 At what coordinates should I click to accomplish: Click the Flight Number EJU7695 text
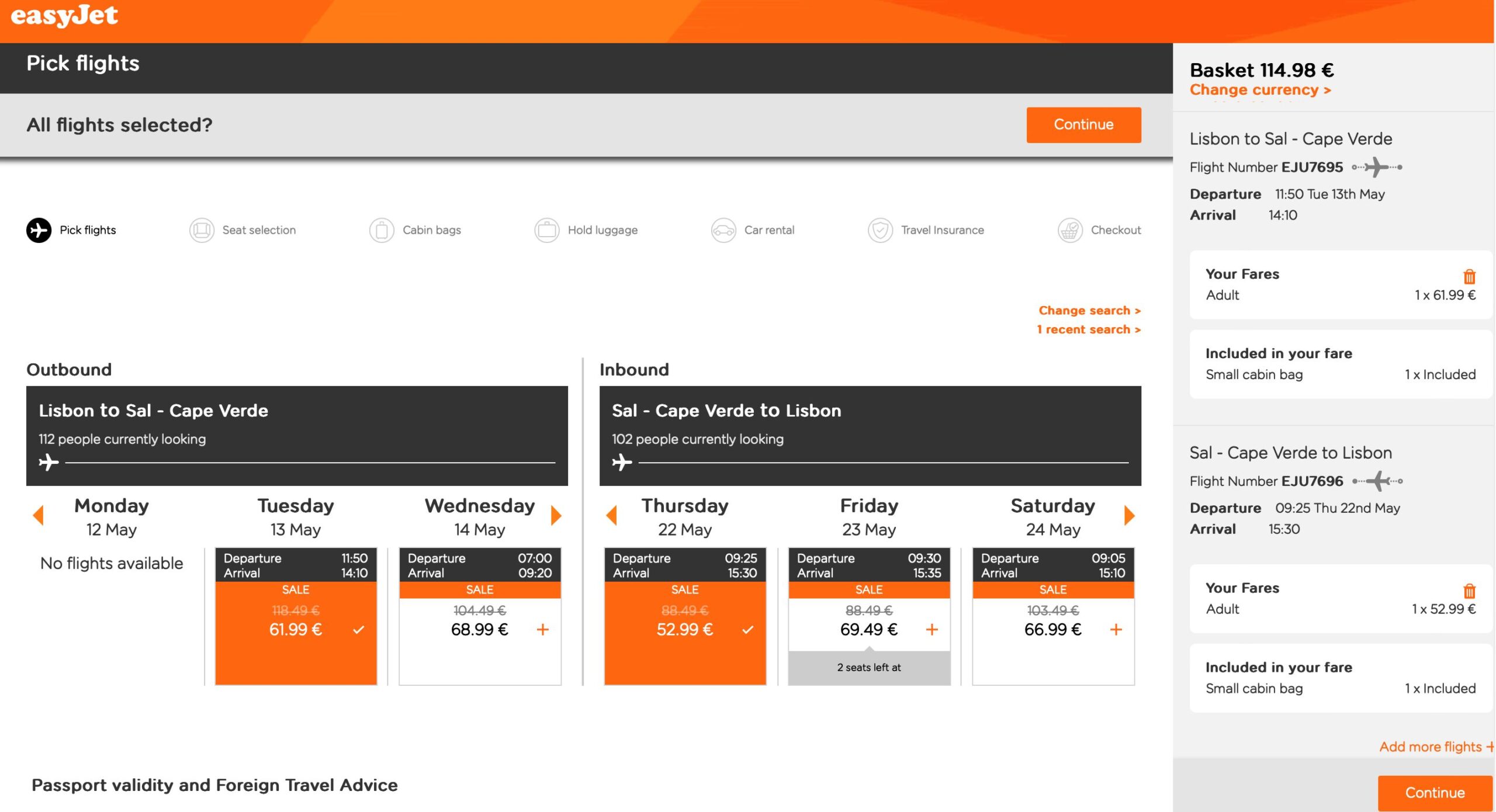1266,167
